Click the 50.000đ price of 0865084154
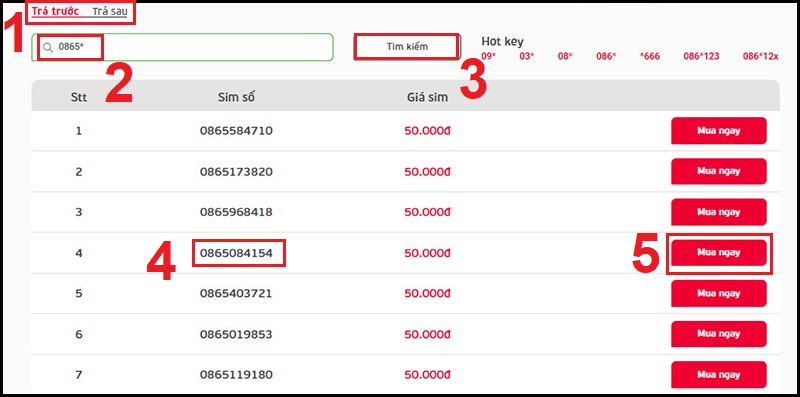 (428, 253)
